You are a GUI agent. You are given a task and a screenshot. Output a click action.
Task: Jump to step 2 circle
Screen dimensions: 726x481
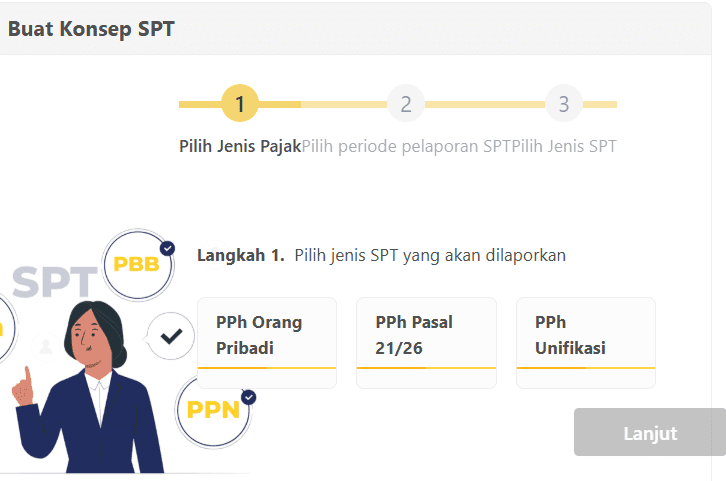(406, 103)
